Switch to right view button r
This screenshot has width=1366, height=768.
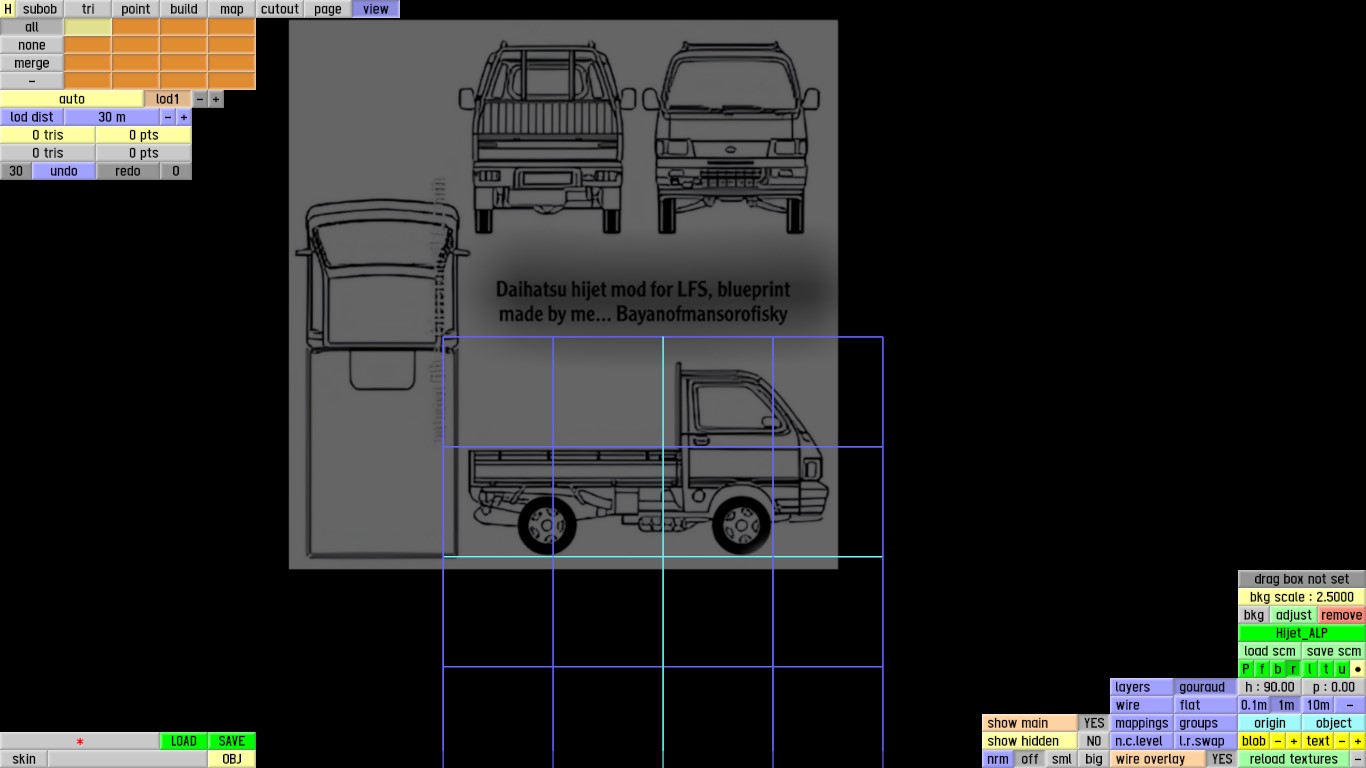click(1294, 669)
